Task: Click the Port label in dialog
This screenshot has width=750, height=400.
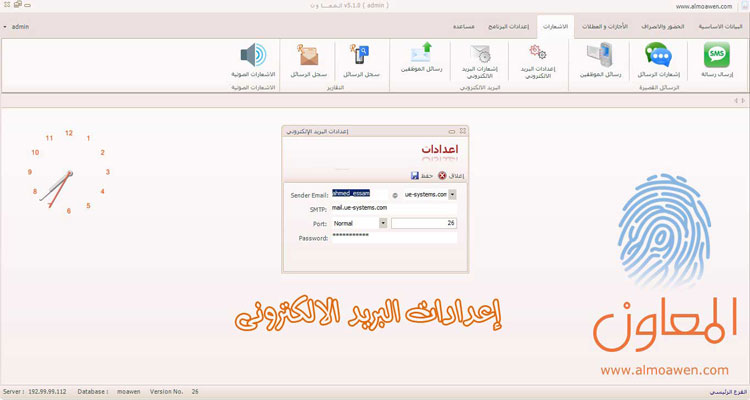Action: [320, 224]
